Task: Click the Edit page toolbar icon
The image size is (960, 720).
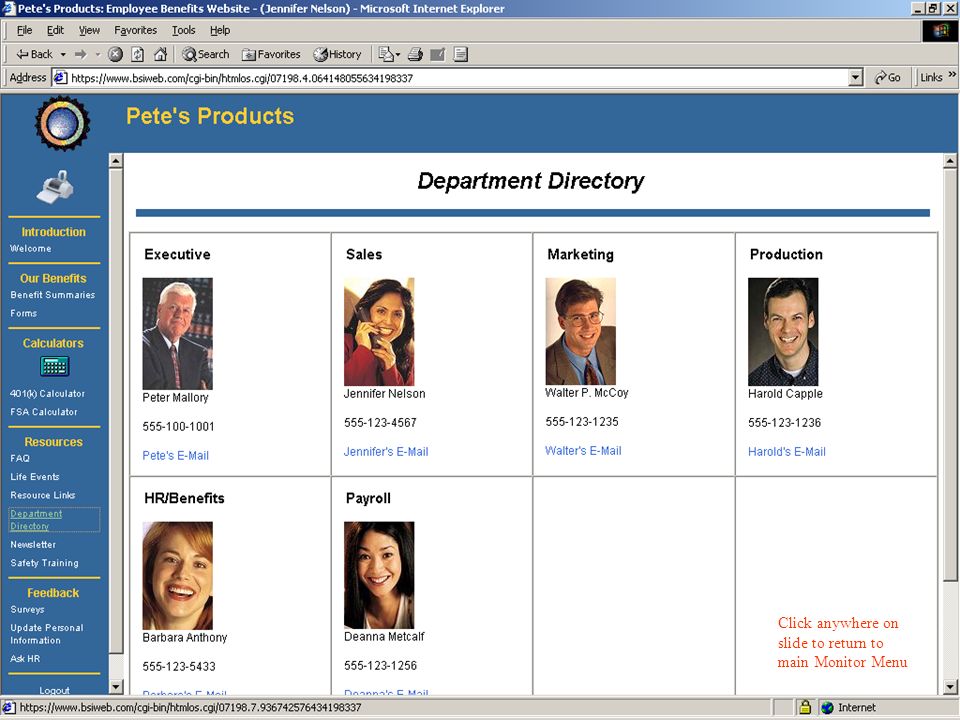Action: point(438,54)
